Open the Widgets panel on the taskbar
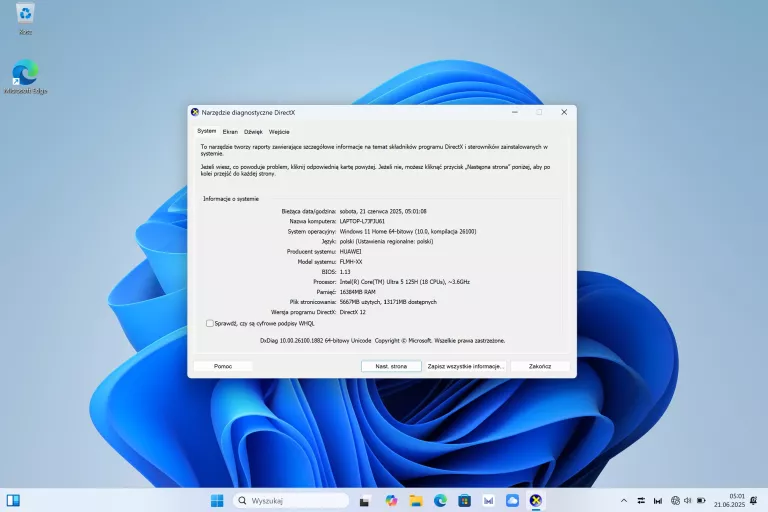 pos(13,500)
